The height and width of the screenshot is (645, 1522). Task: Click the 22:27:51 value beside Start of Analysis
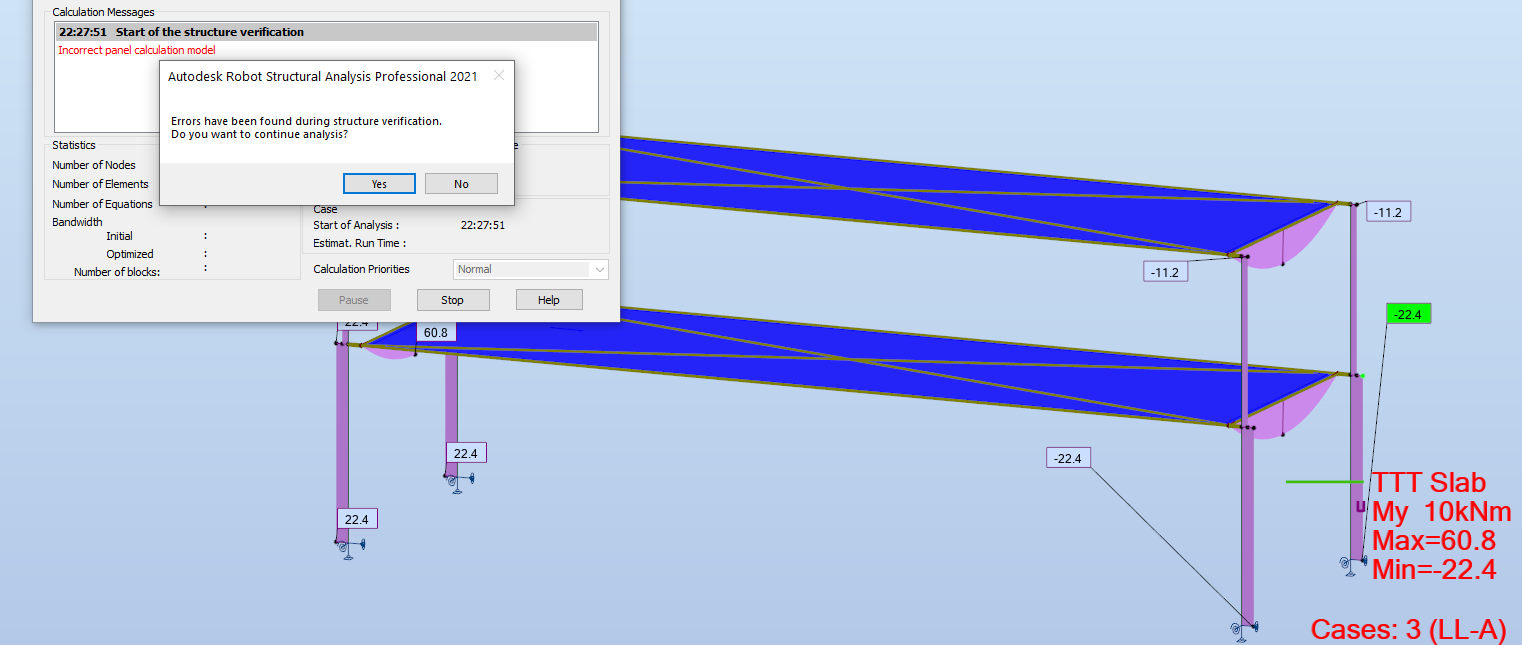pos(482,225)
